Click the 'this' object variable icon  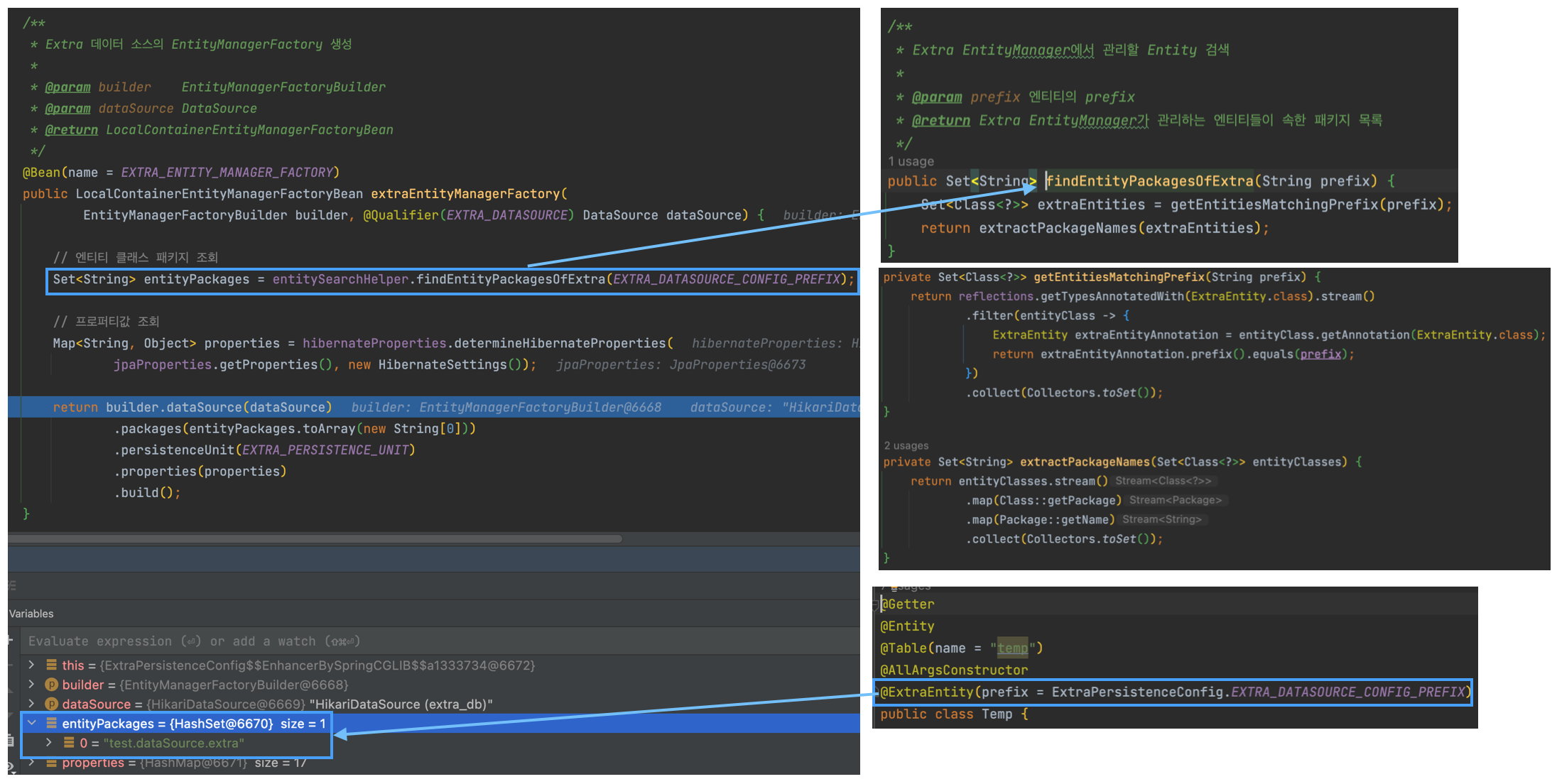(51, 665)
